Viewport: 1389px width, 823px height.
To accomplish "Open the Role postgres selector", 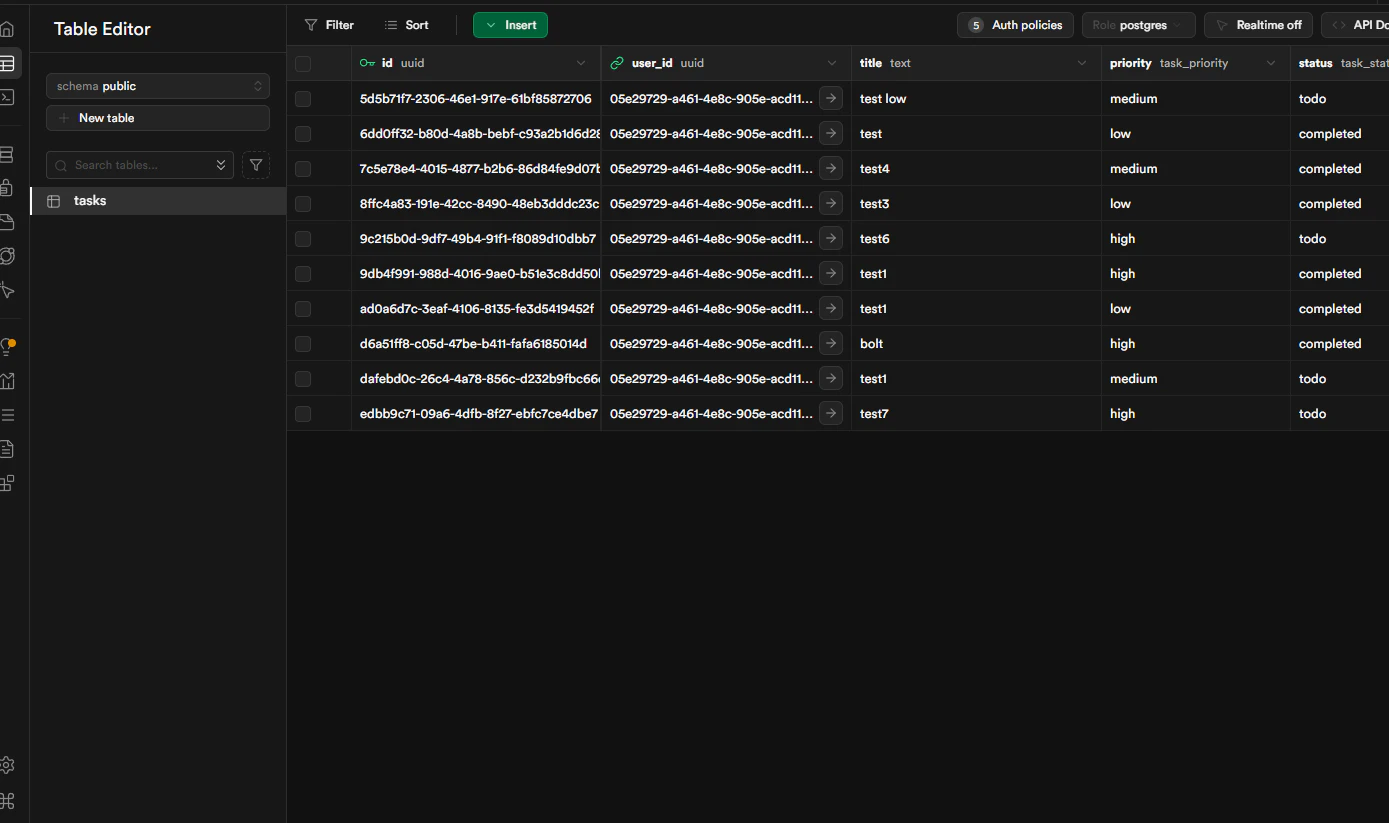I will [1138, 25].
